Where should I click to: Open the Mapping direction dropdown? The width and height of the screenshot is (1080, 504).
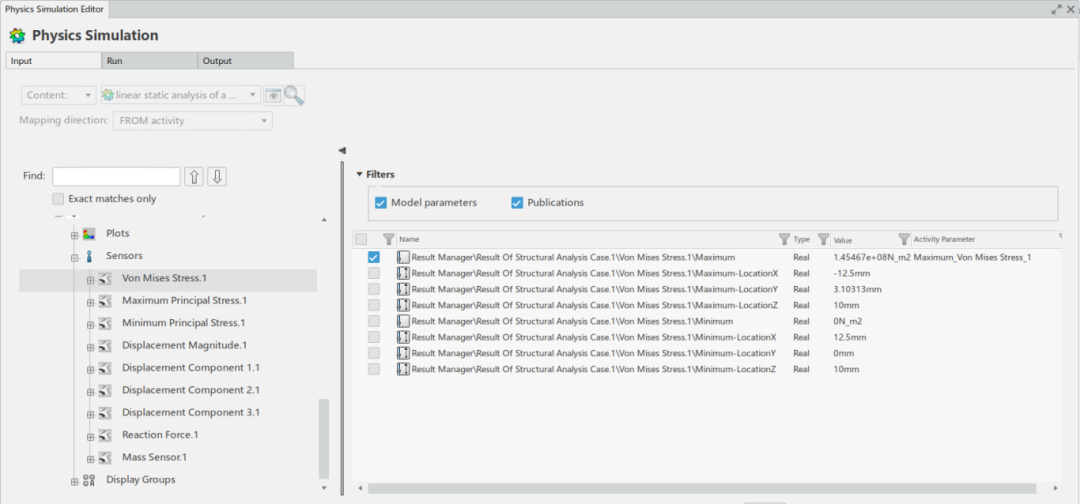point(192,121)
